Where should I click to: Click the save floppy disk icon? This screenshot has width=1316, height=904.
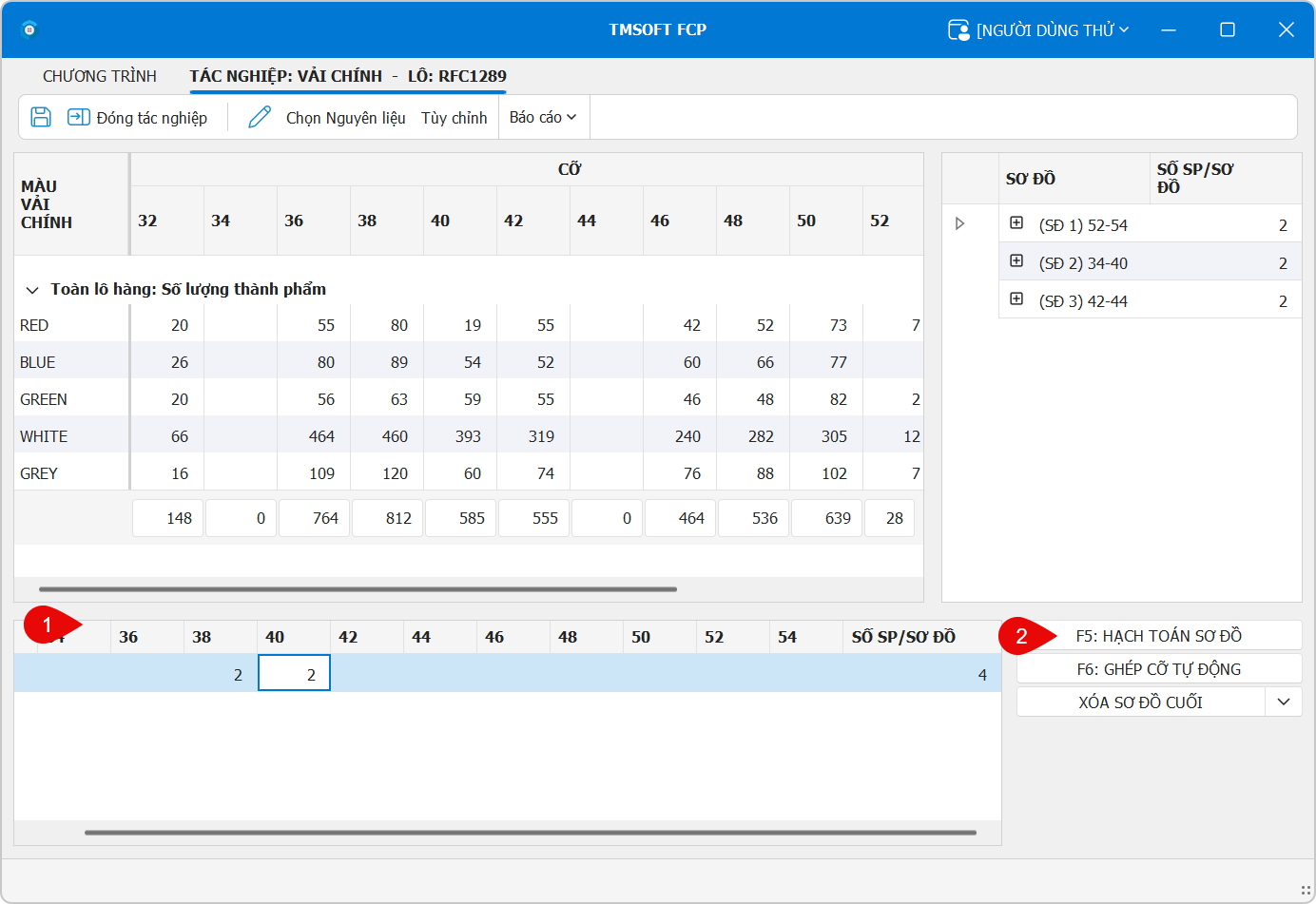[x=41, y=117]
